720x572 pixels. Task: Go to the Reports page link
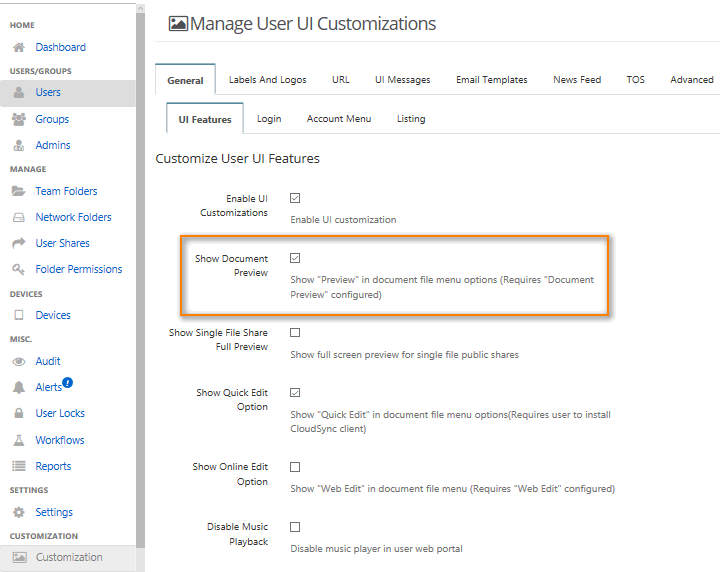pos(53,466)
